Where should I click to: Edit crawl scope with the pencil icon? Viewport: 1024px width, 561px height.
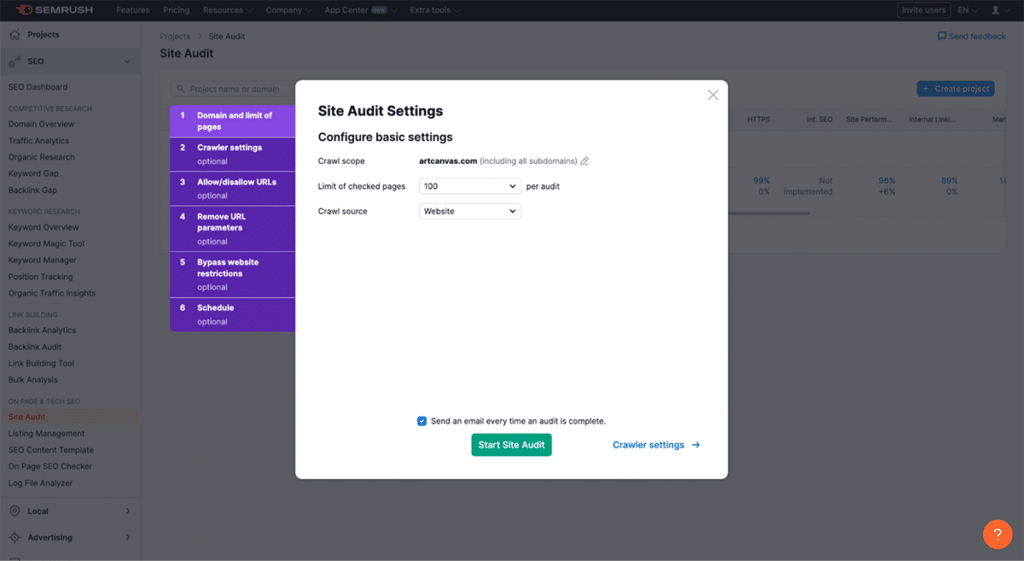click(x=584, y=161)
